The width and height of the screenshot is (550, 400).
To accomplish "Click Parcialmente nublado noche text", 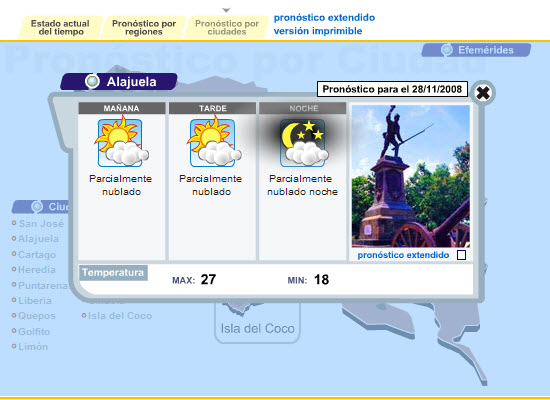I will point(302,185).
